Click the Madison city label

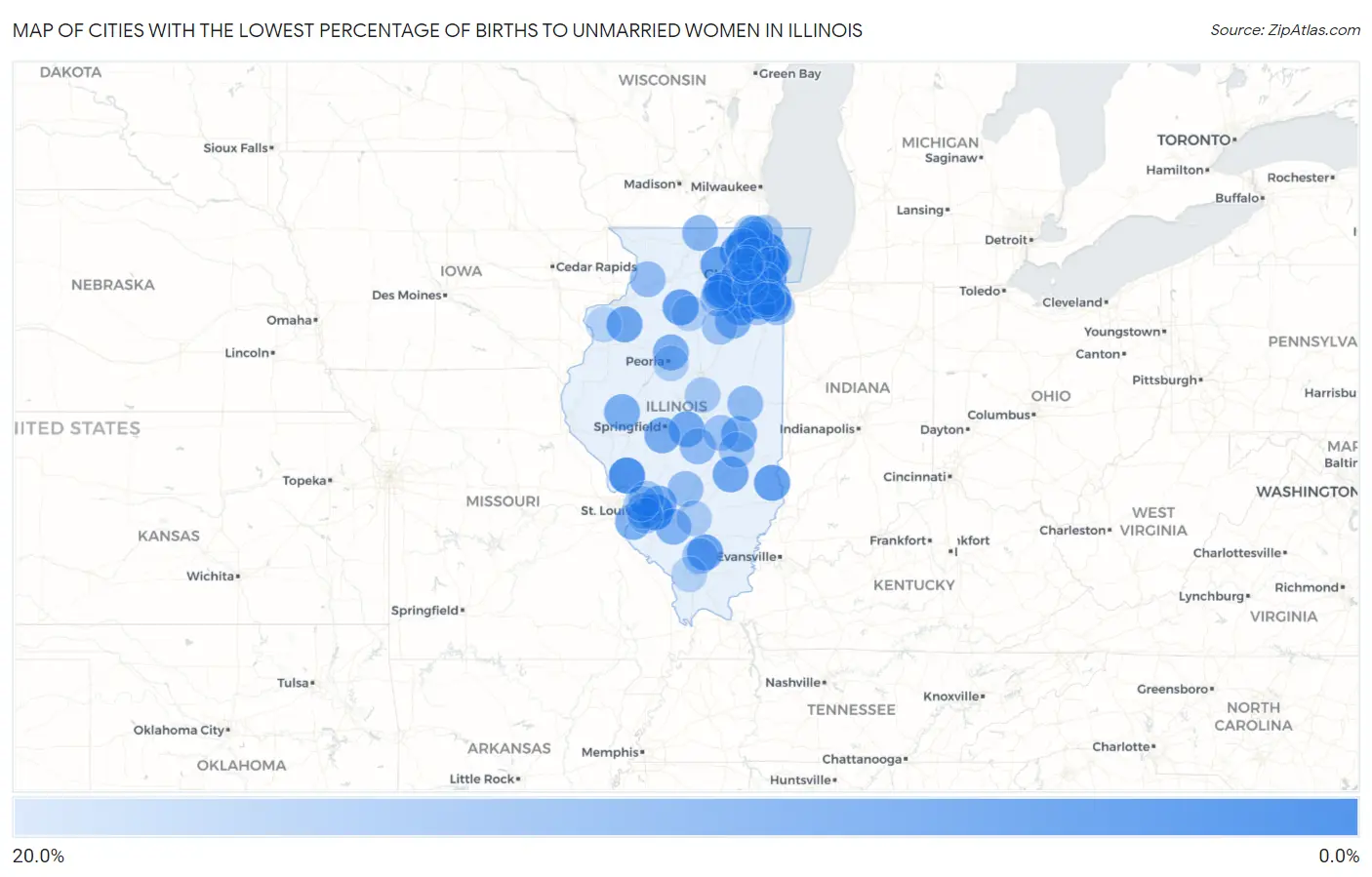click(652, 183)
